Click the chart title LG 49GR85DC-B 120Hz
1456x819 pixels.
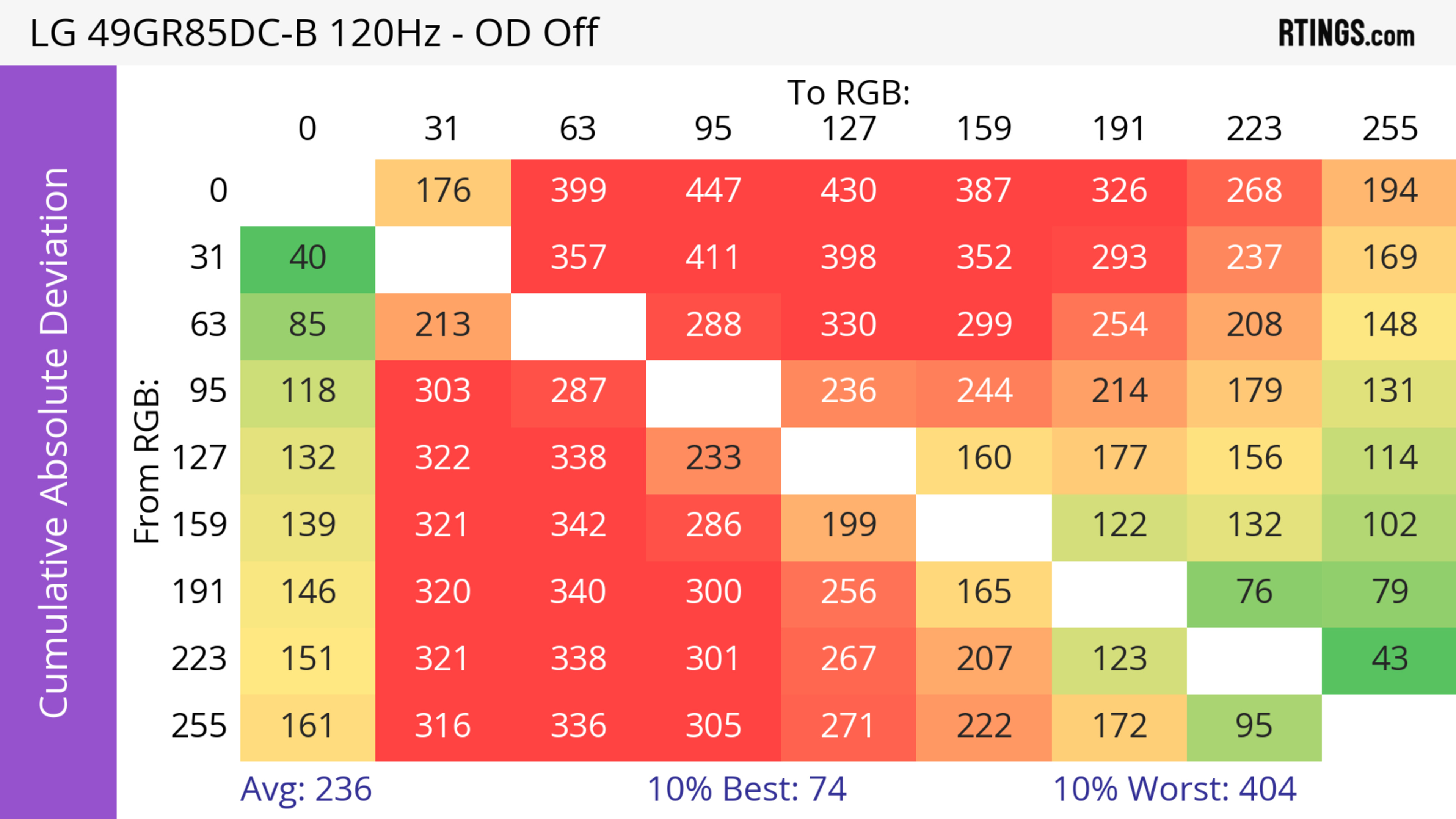(x=314, y=33)
